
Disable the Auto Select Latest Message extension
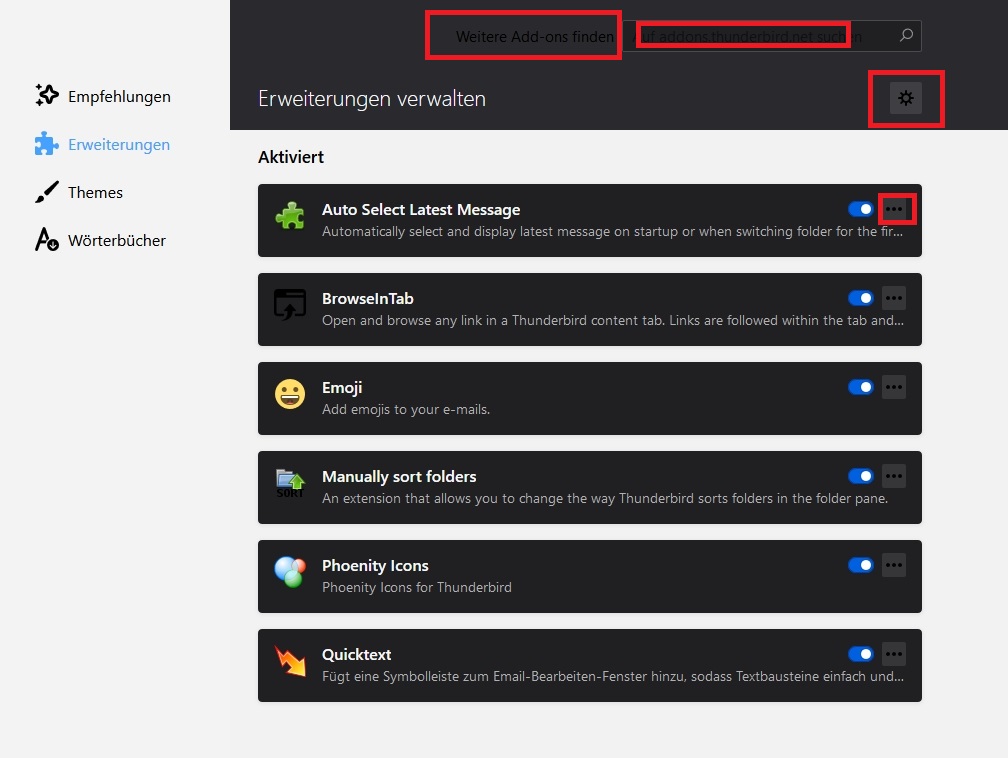(x=861, y=209)
